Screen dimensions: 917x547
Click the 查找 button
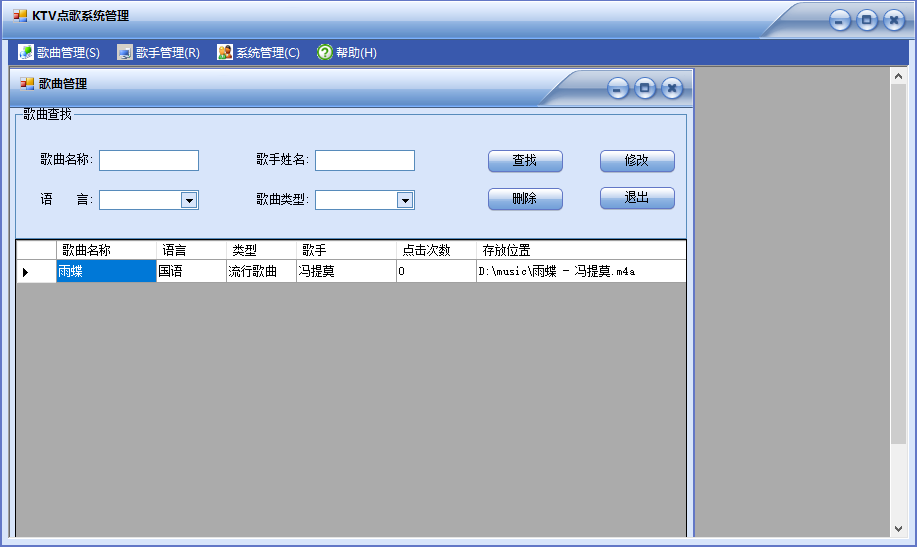525,161
